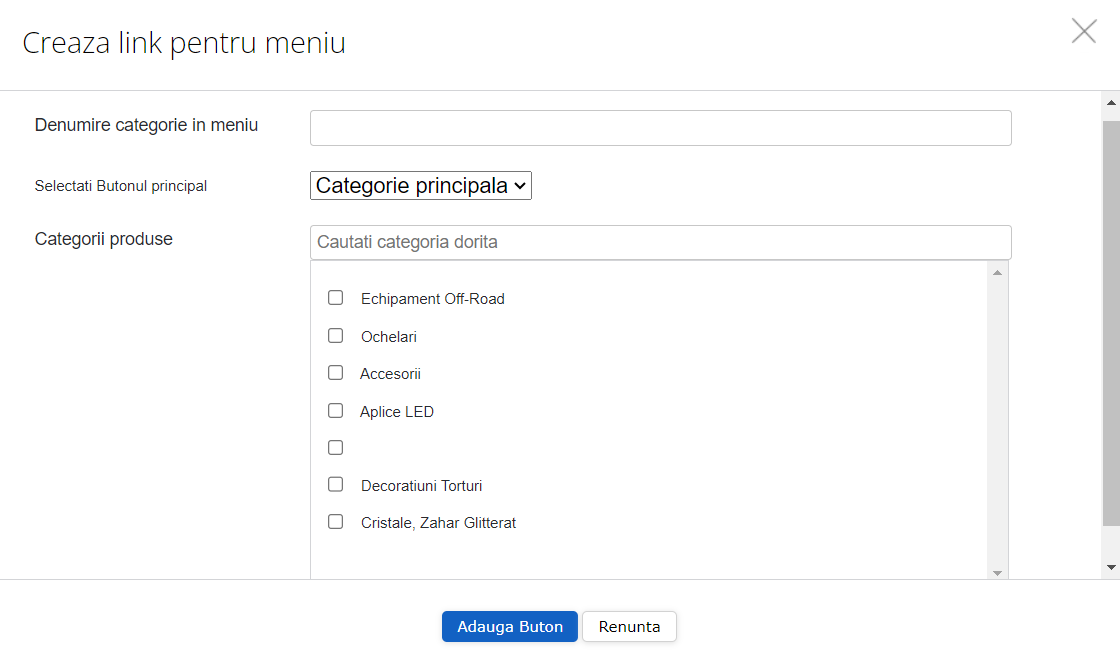
Task: Click the Cautati categoria dorita search field
Action: pos(660,242)
